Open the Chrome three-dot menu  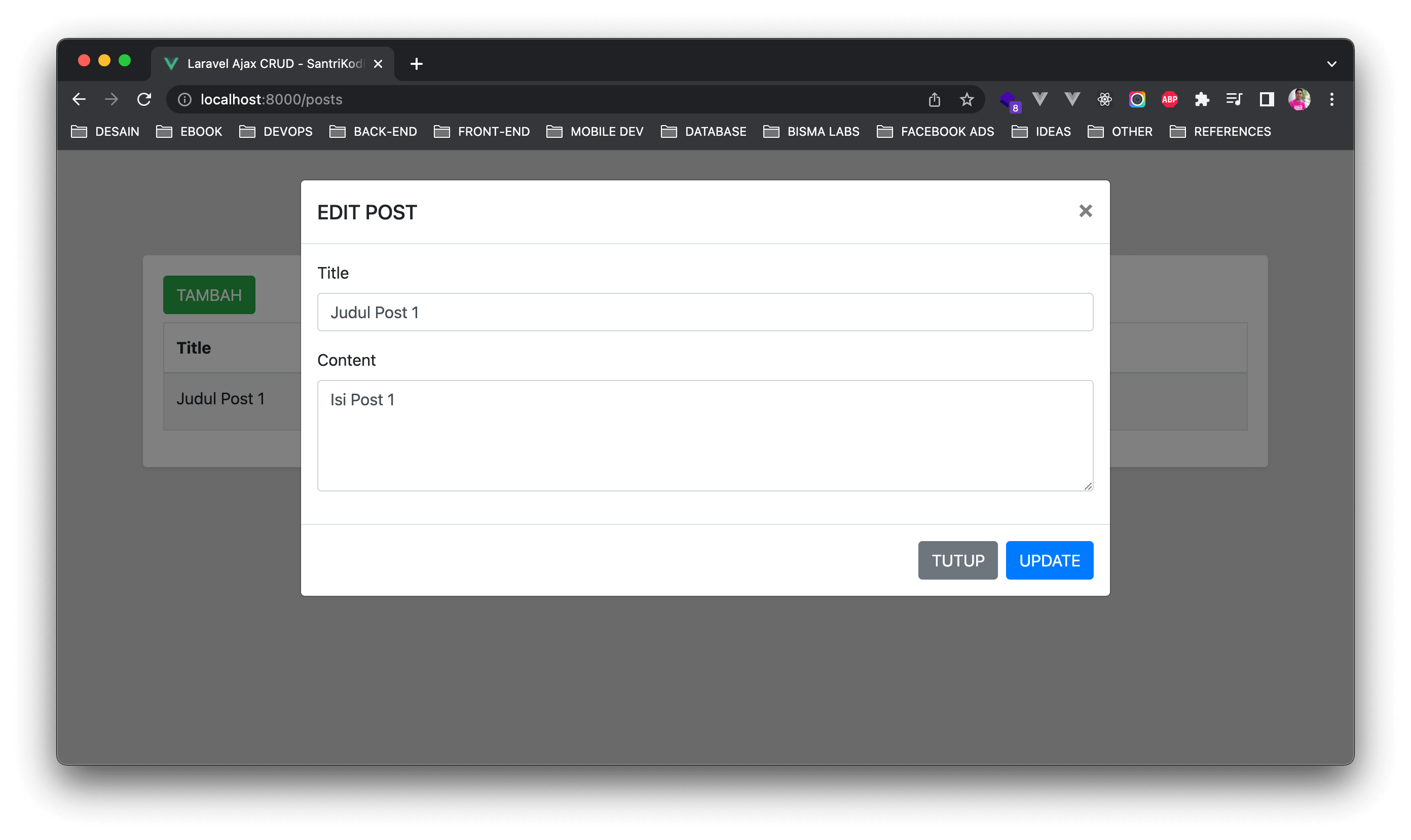[1331, 100]
